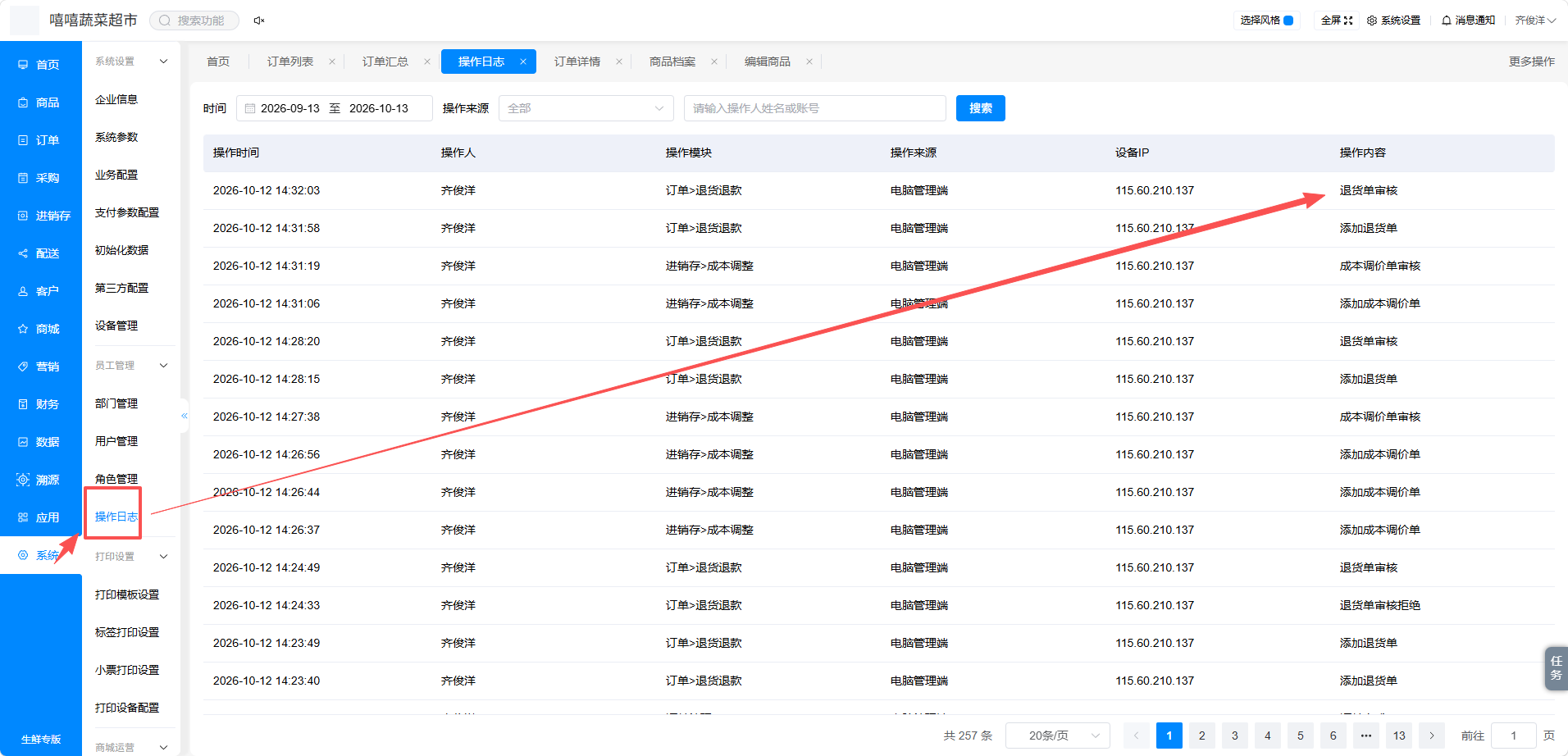Screen dimensions: 1568x756
Task: Open the 20条/页 page size dropdown
Action: point(1057,736)
